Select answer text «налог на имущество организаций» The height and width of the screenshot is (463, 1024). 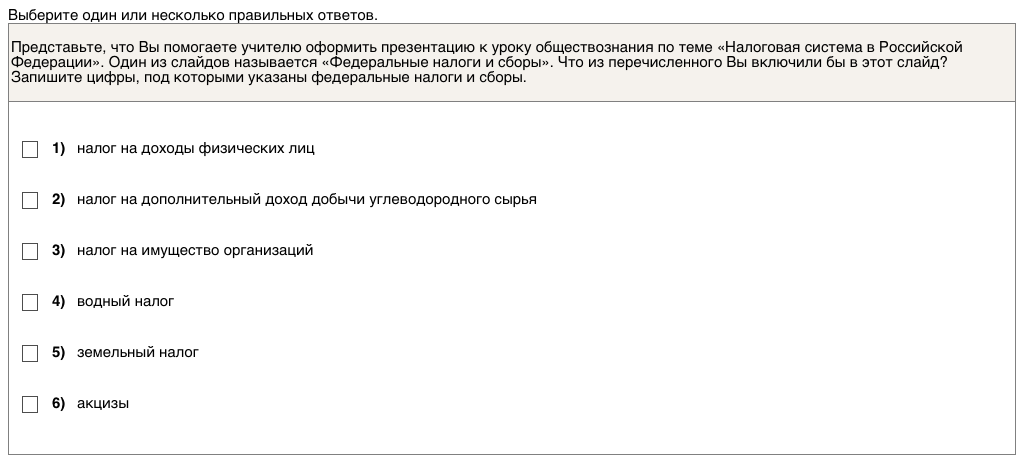click(x=195, y=251)
